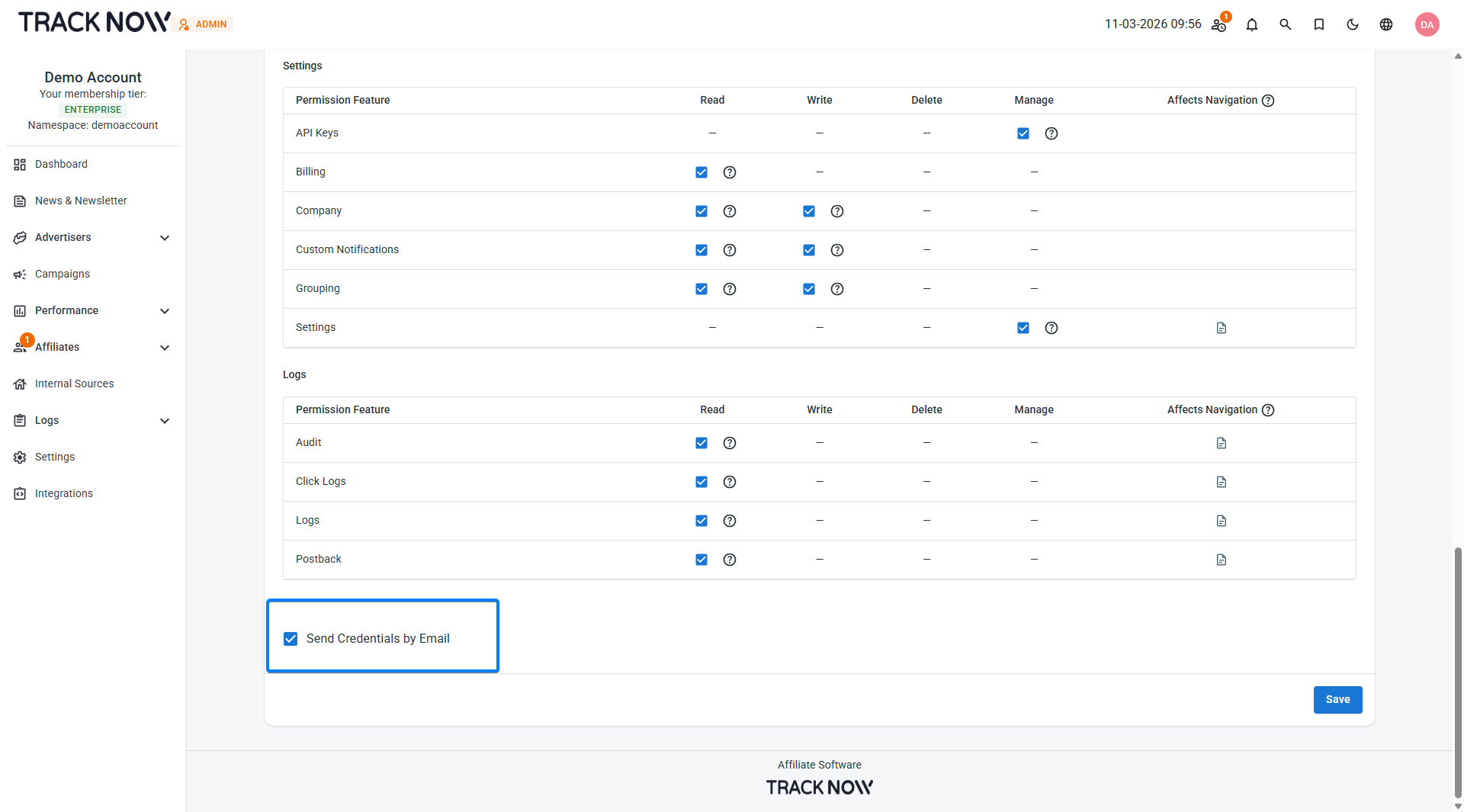1464x812 pixels.
Task: Uncheck Postback Read permission
Action: click(701, 560)
